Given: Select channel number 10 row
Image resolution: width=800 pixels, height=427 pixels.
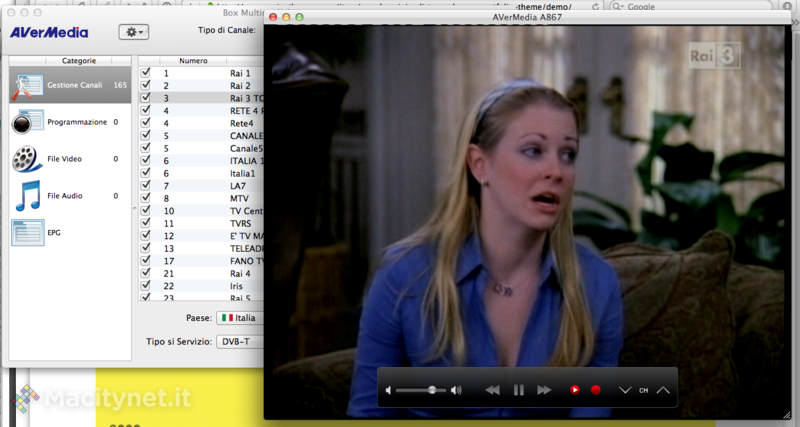Looking at the screenshot, I should coord(201,211).
